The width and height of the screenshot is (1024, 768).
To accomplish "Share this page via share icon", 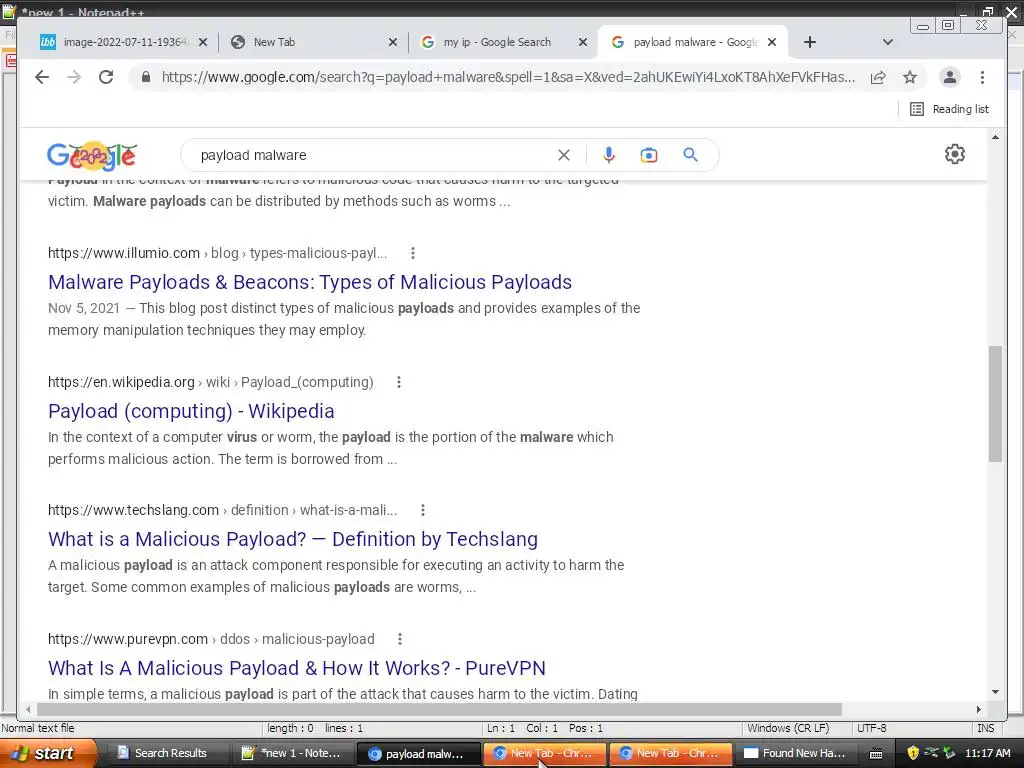I will click(x=878, y=77).
